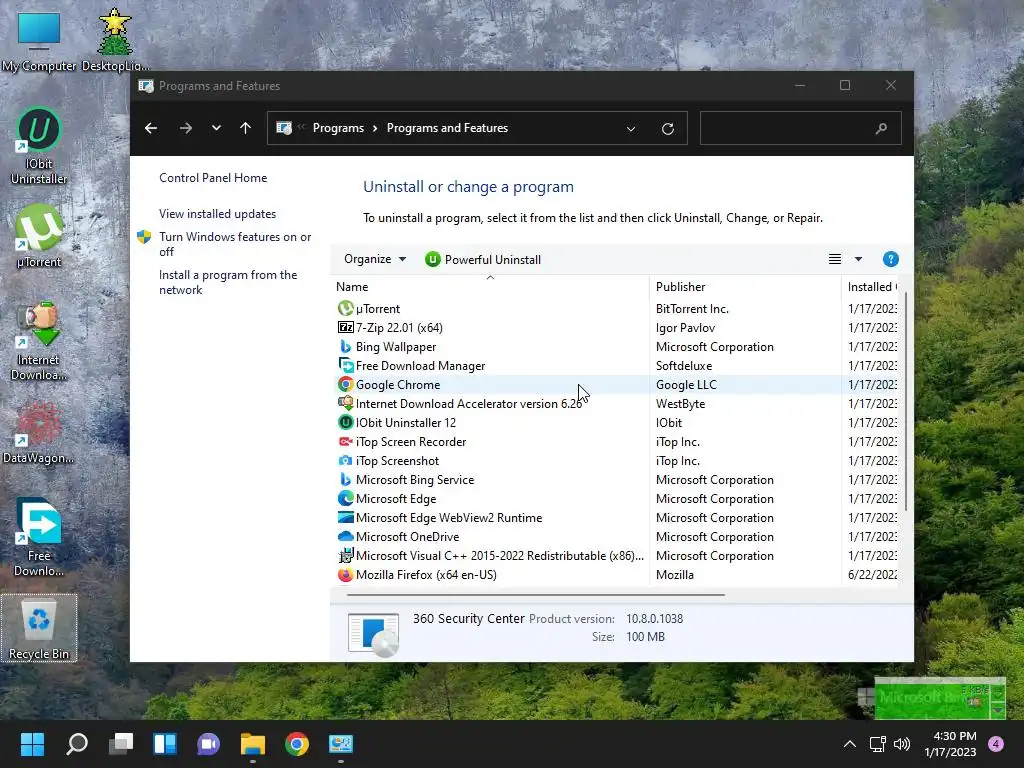Open Google Chrome from the taskbar

click(x=297, y=744)
